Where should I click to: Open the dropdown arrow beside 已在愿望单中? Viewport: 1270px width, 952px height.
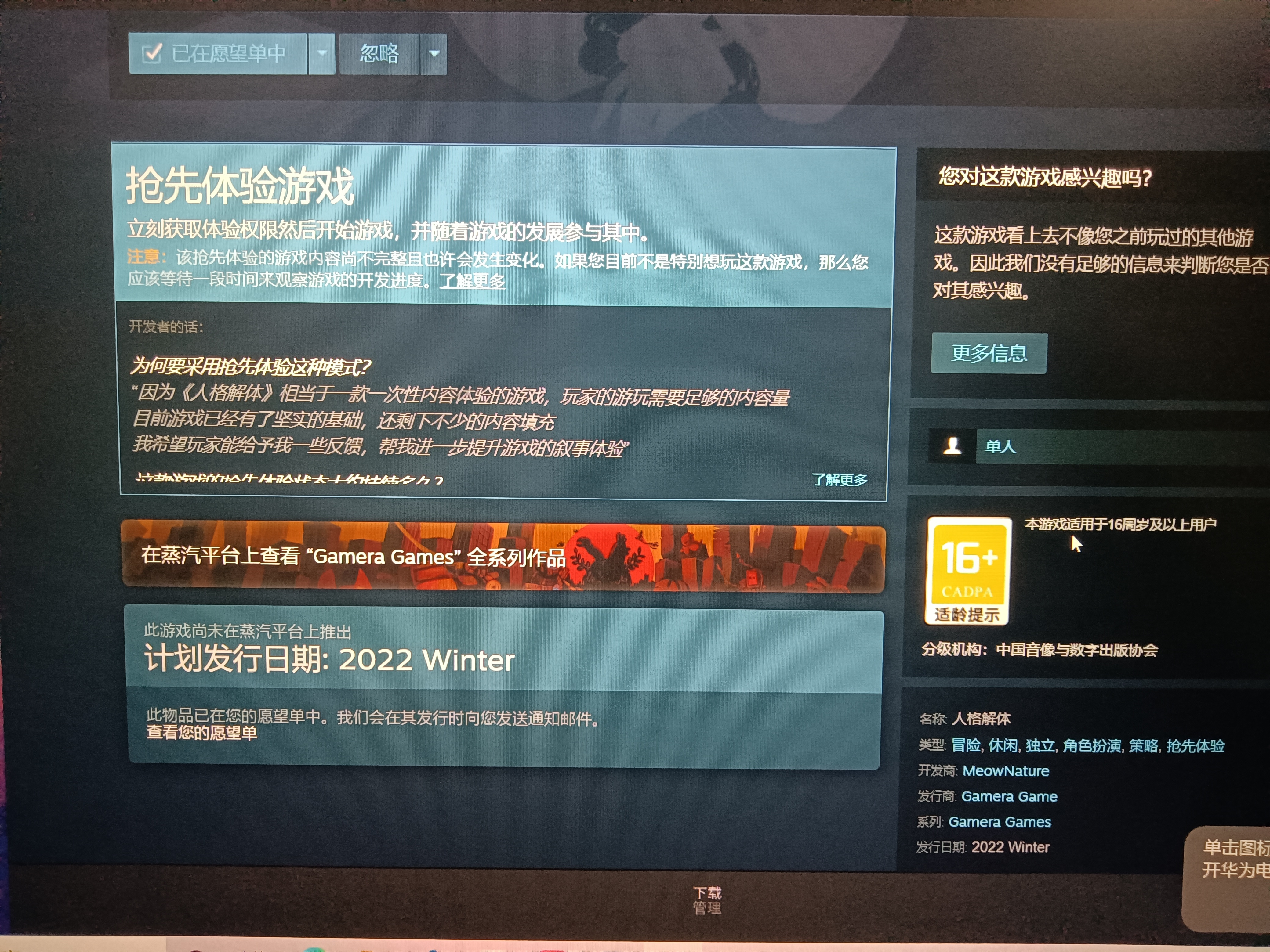[x=322, y=53]
